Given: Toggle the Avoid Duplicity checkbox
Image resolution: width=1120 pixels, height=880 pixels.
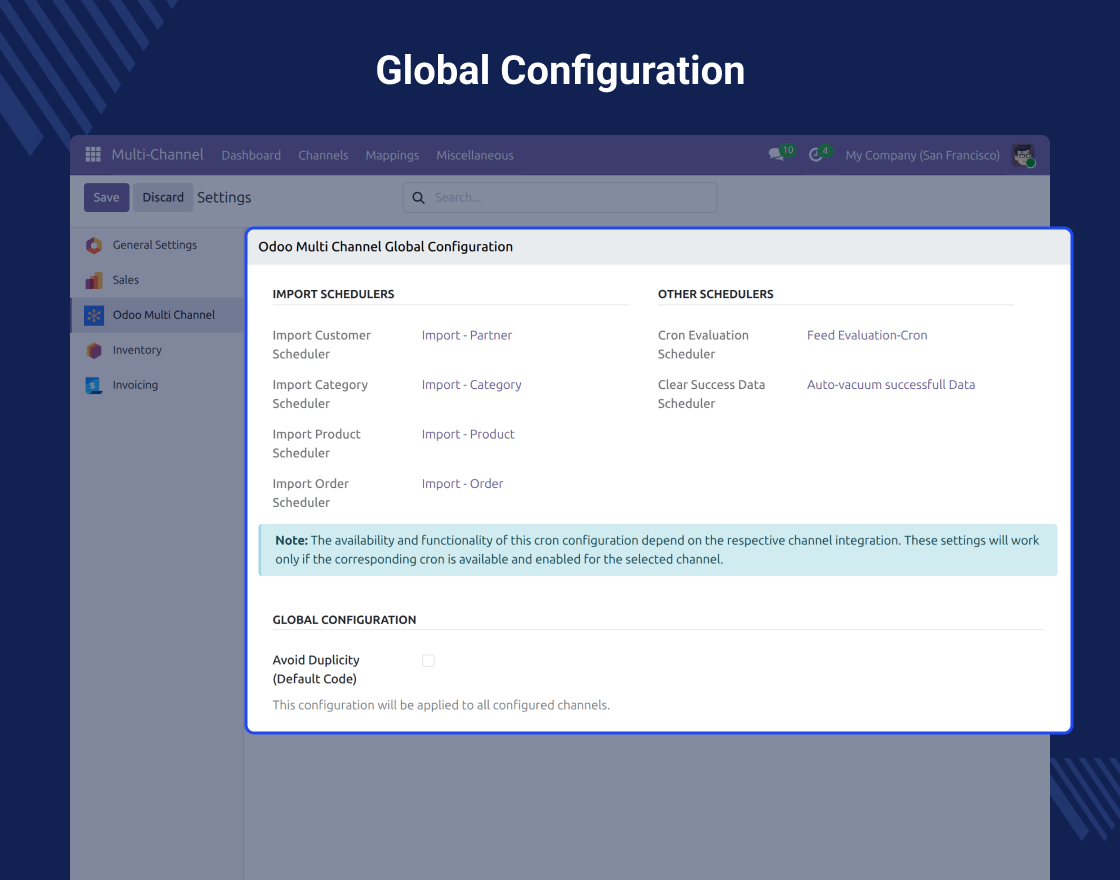Looking at the screenshot, I should tap(428, 661).
